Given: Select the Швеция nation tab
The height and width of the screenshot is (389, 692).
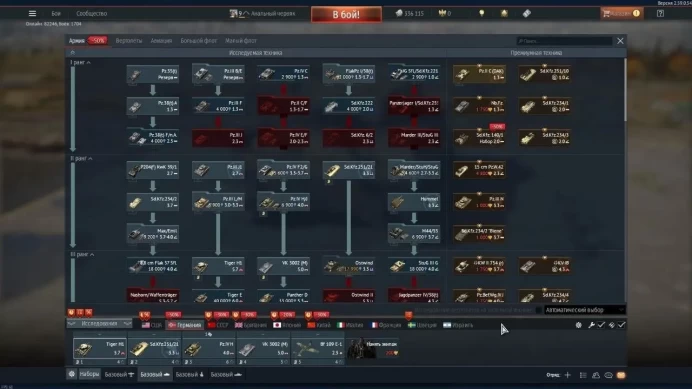Looking at the screenshot, I should click(422, 325).
